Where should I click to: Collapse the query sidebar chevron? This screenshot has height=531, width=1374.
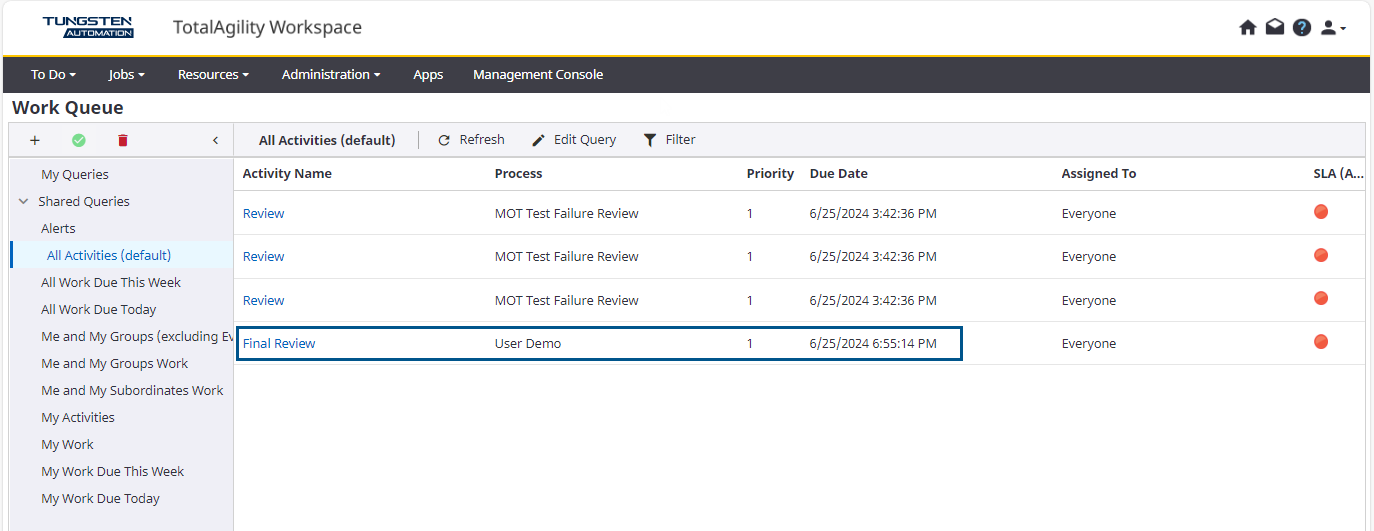(x=215, y=140)
